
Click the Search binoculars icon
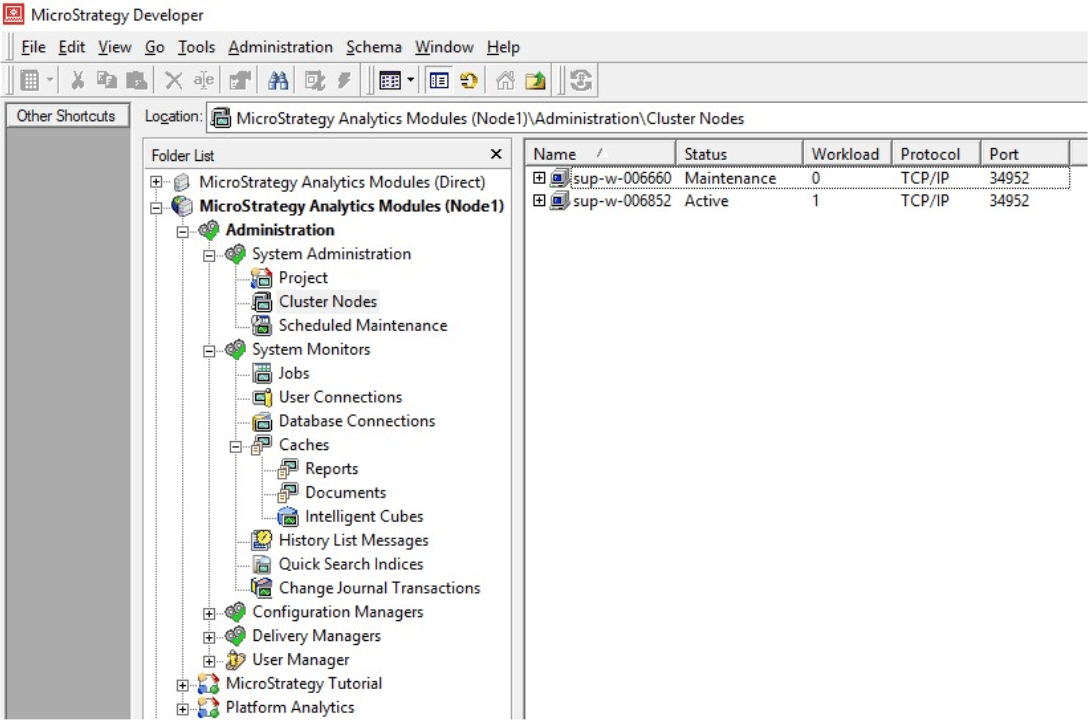coord(278,80)
